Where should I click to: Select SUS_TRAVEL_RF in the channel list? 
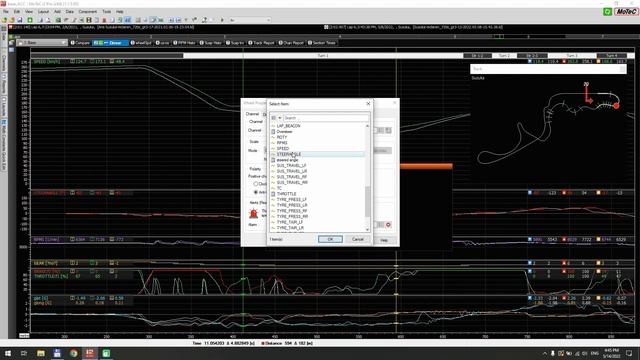coord(292,177)
